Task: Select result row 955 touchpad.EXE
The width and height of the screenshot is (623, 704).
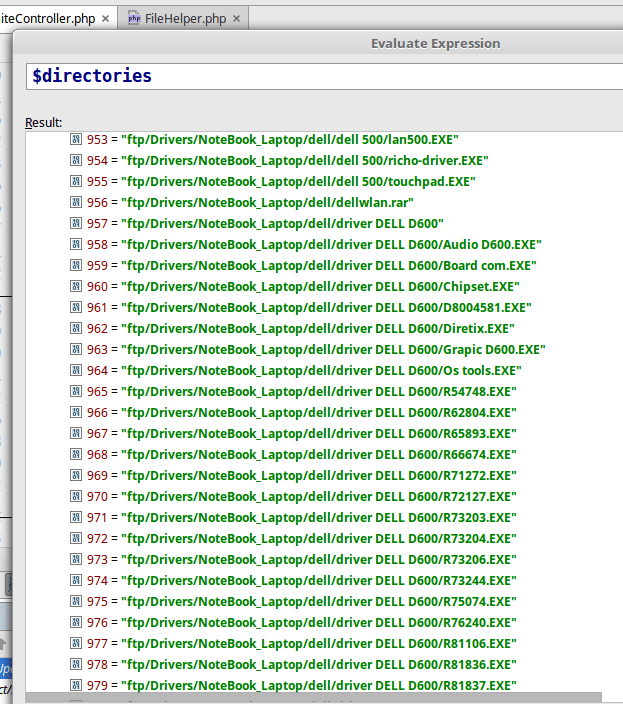Action: click(x=273, y=182)
